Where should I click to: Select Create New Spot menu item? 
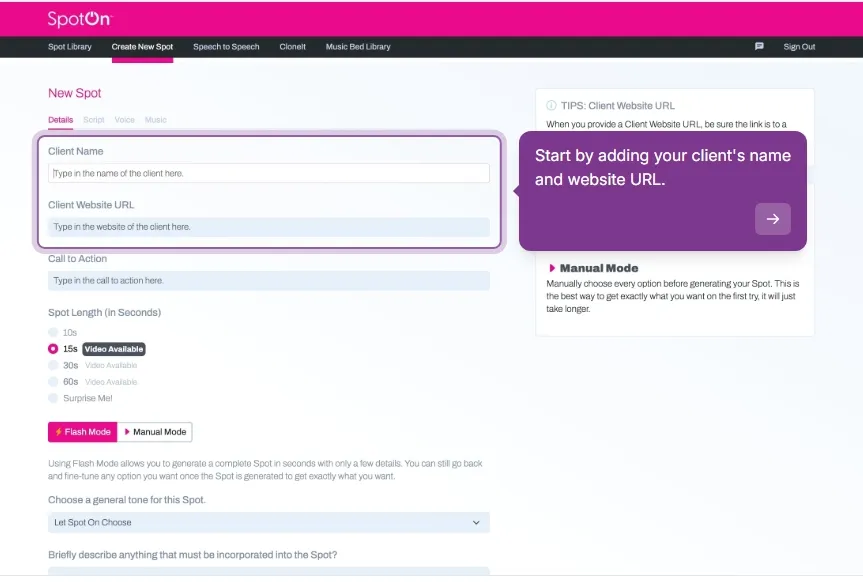[142, 47]
